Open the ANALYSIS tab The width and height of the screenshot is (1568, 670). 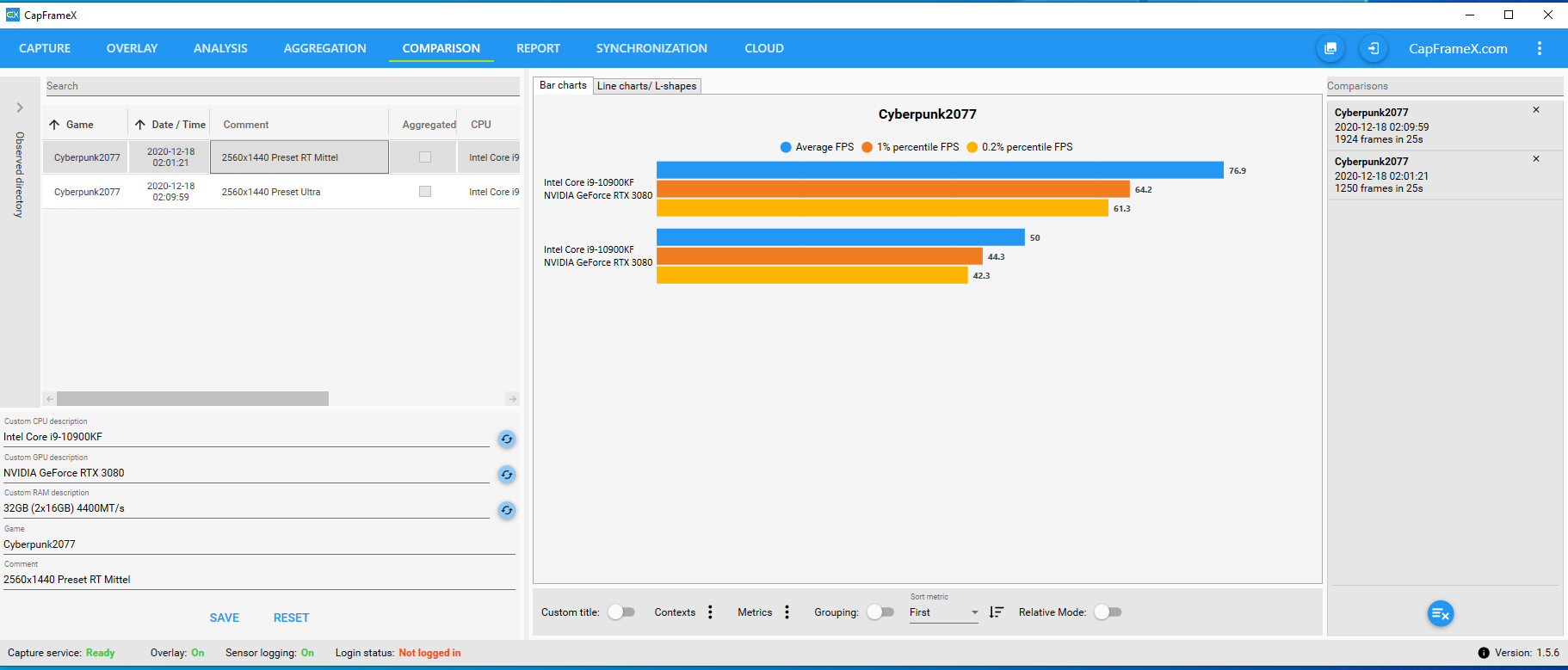pos(220,48)
